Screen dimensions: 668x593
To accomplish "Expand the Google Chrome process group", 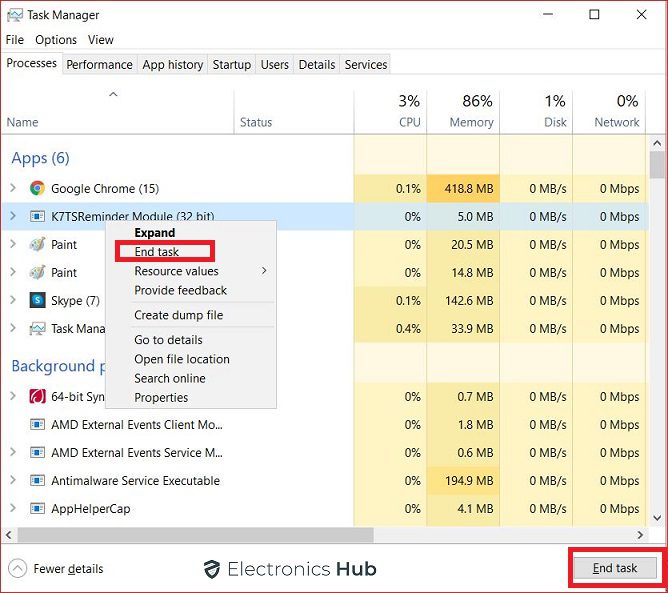I will (13, 188).
